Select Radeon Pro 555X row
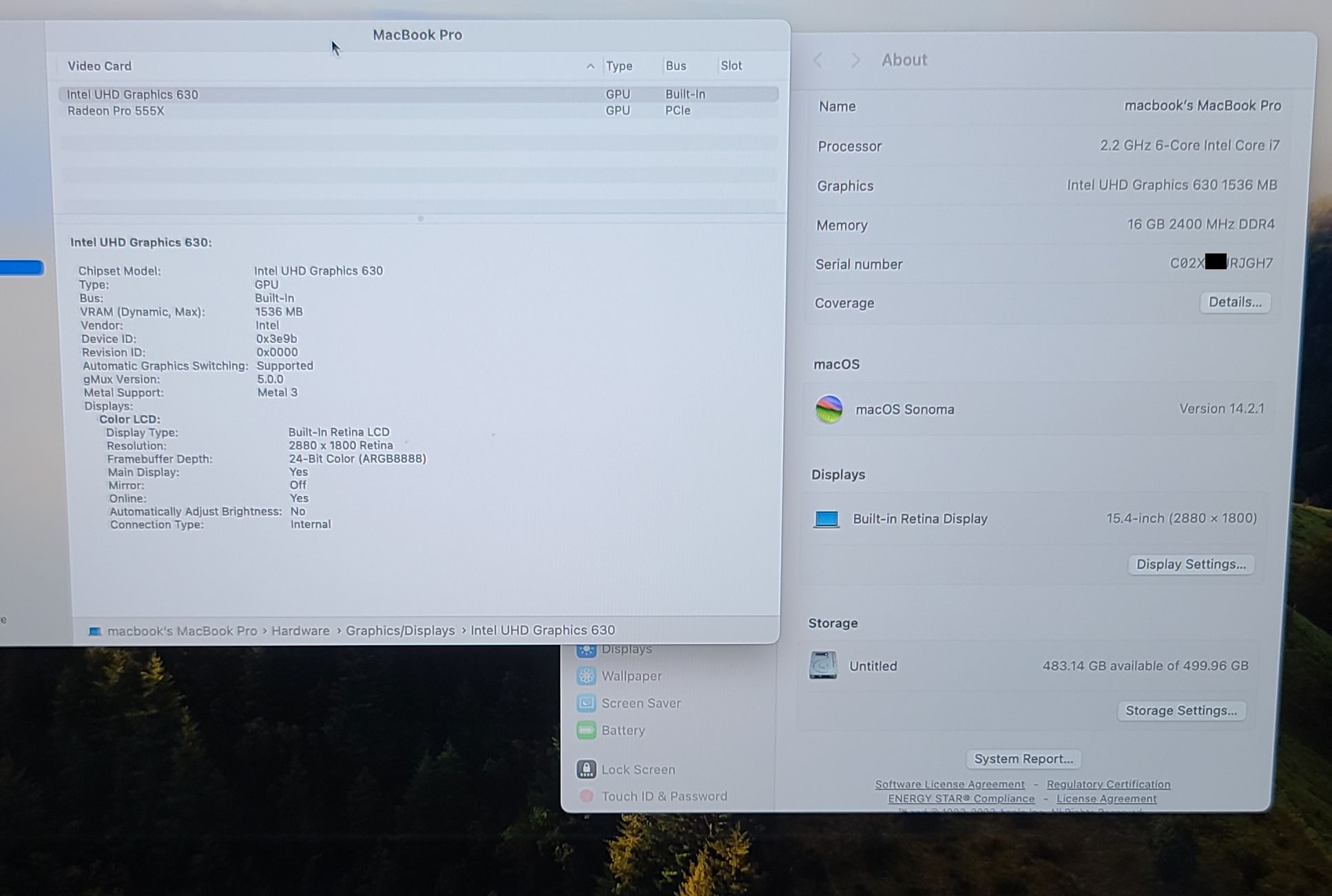This screenshot has height=896, width=1332. [116, 111]
